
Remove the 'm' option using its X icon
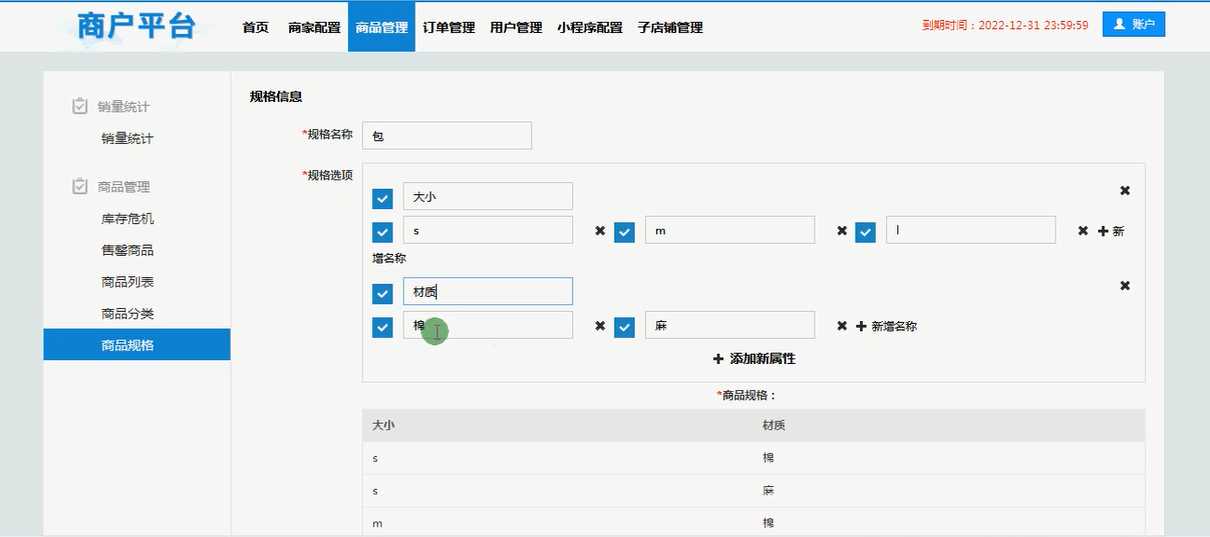tap(842, 231)
